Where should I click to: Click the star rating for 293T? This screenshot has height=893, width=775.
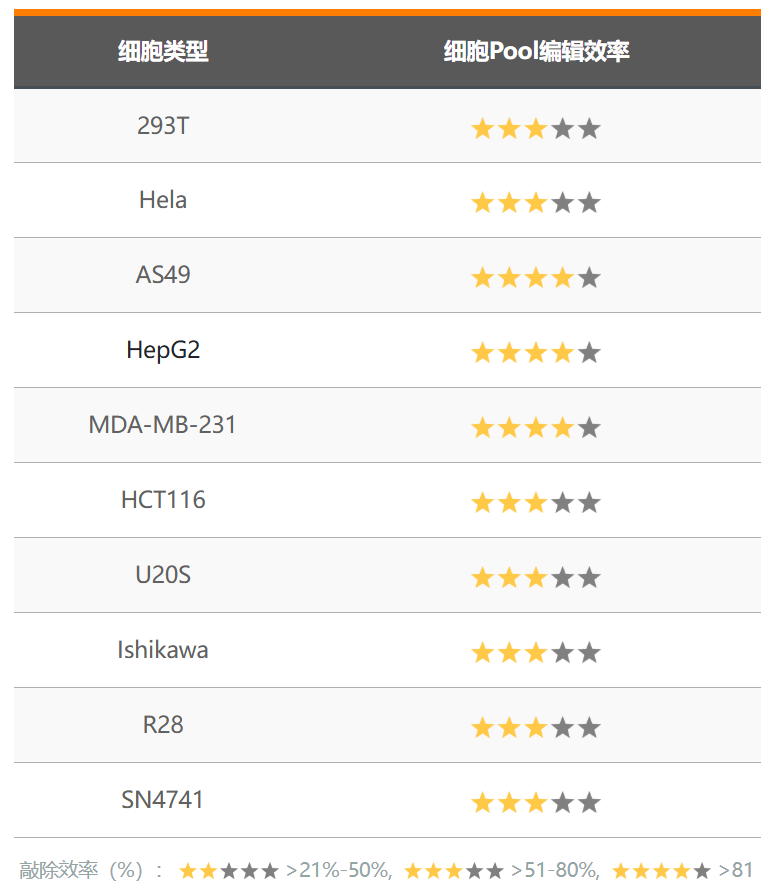point(535,128)
